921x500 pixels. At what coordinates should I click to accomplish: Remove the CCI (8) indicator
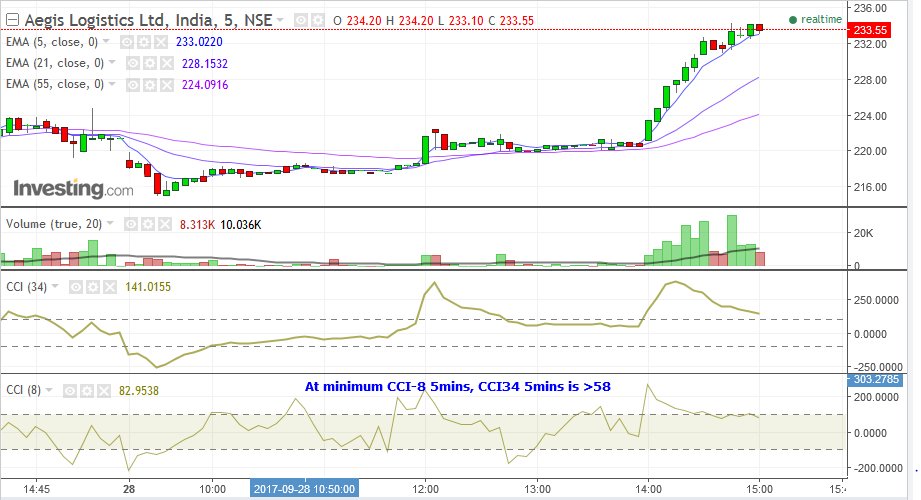click(104, 391)
